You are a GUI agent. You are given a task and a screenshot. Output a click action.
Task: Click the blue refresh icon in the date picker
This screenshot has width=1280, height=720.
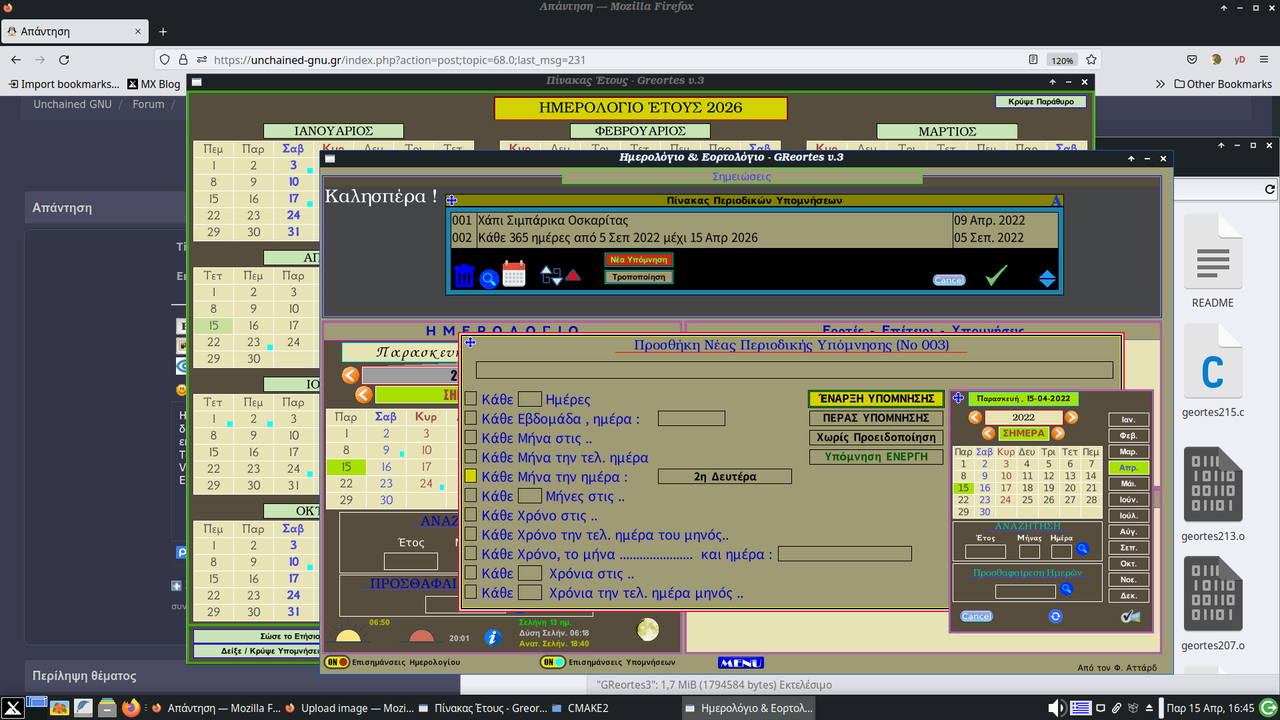click(x=1055, y=616)
